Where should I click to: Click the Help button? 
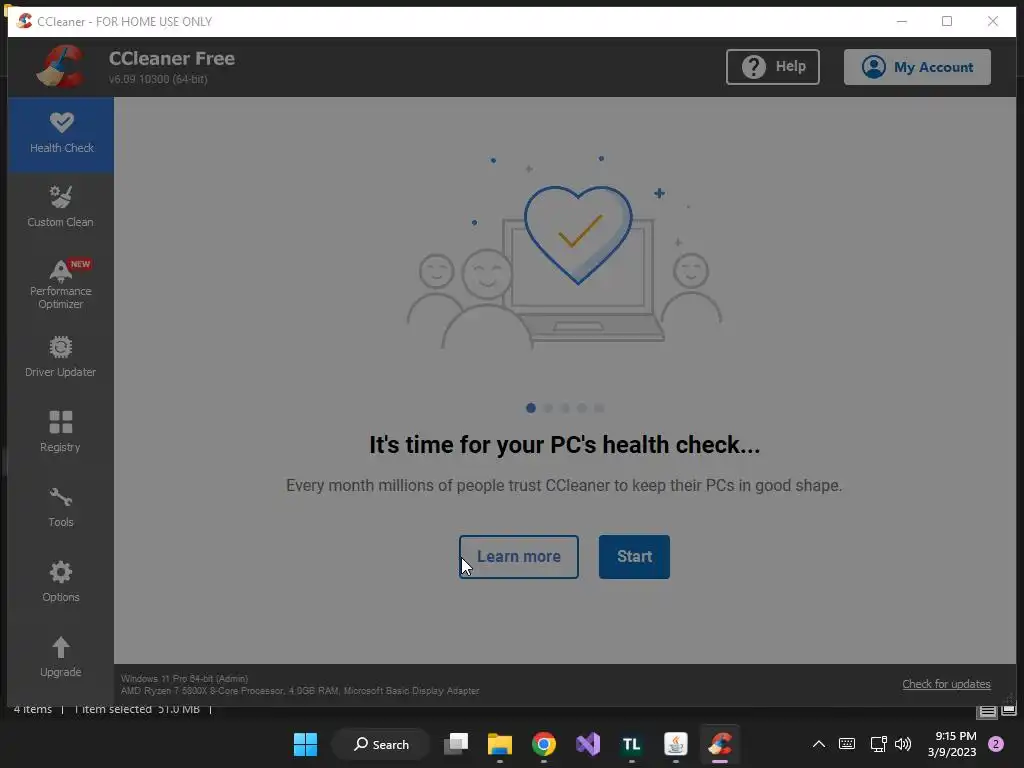pyautogui.click(x=773, y=67)
